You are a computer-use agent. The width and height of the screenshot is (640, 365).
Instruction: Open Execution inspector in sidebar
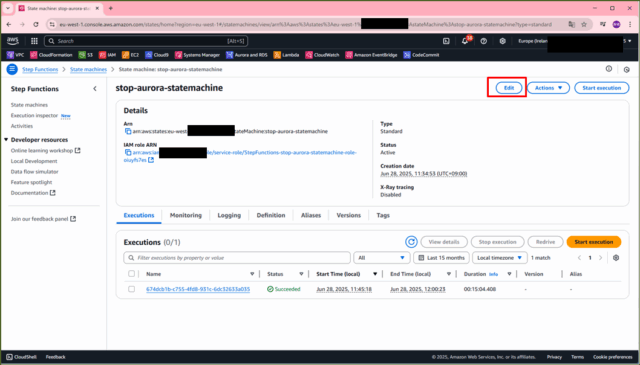34,116
